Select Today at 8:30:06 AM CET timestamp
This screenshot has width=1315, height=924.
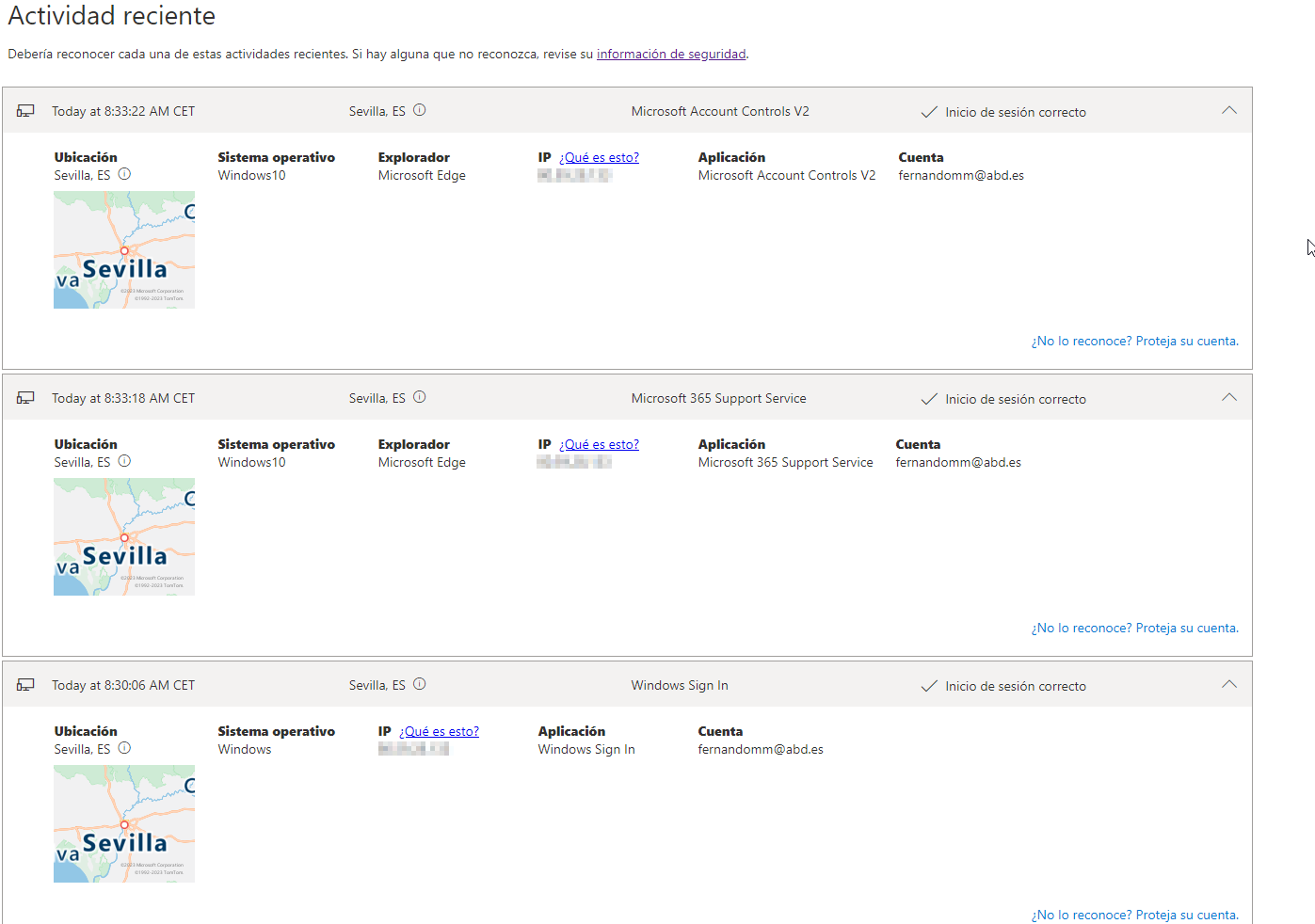[123, 685]
